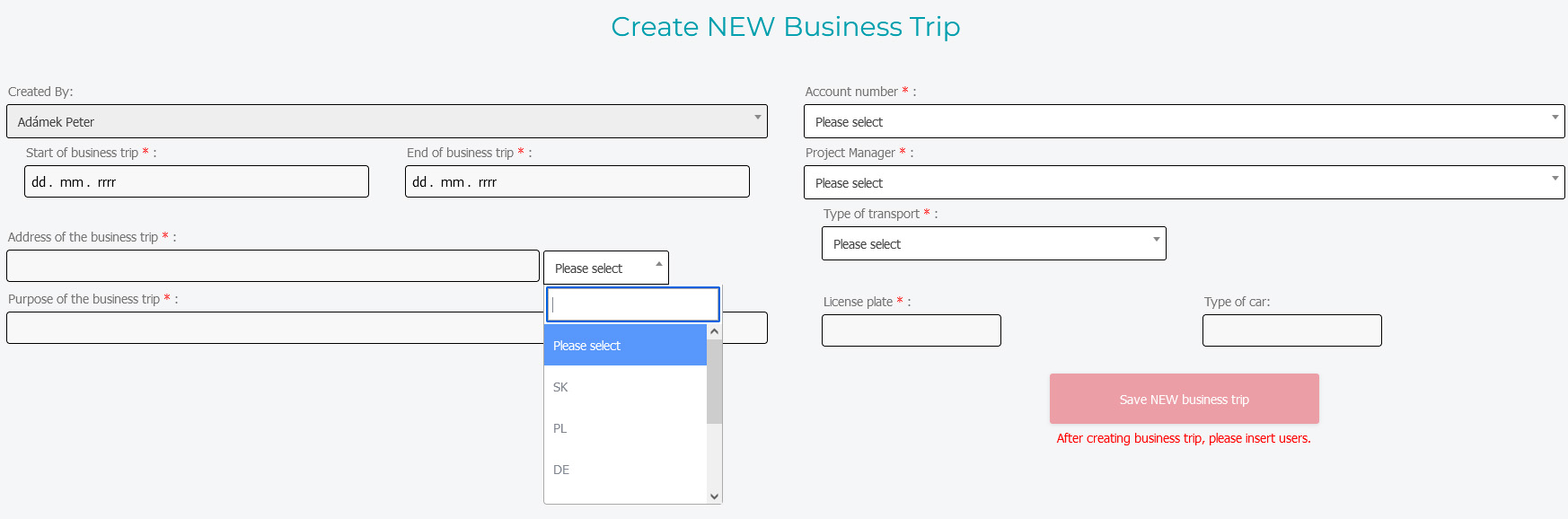Focus the business trip address field

coord(272,266)
